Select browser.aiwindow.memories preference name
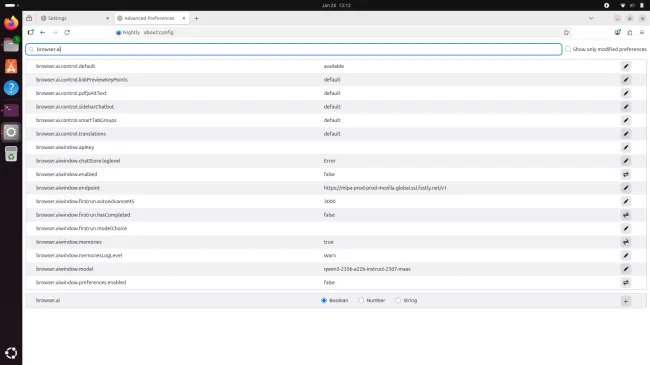This screenshot has width=650, height=365. click(x=69, y=242)
